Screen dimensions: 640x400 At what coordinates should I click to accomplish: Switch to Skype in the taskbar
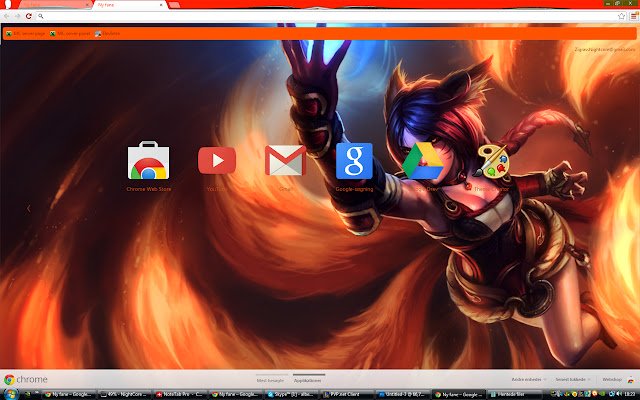(292, 395)
